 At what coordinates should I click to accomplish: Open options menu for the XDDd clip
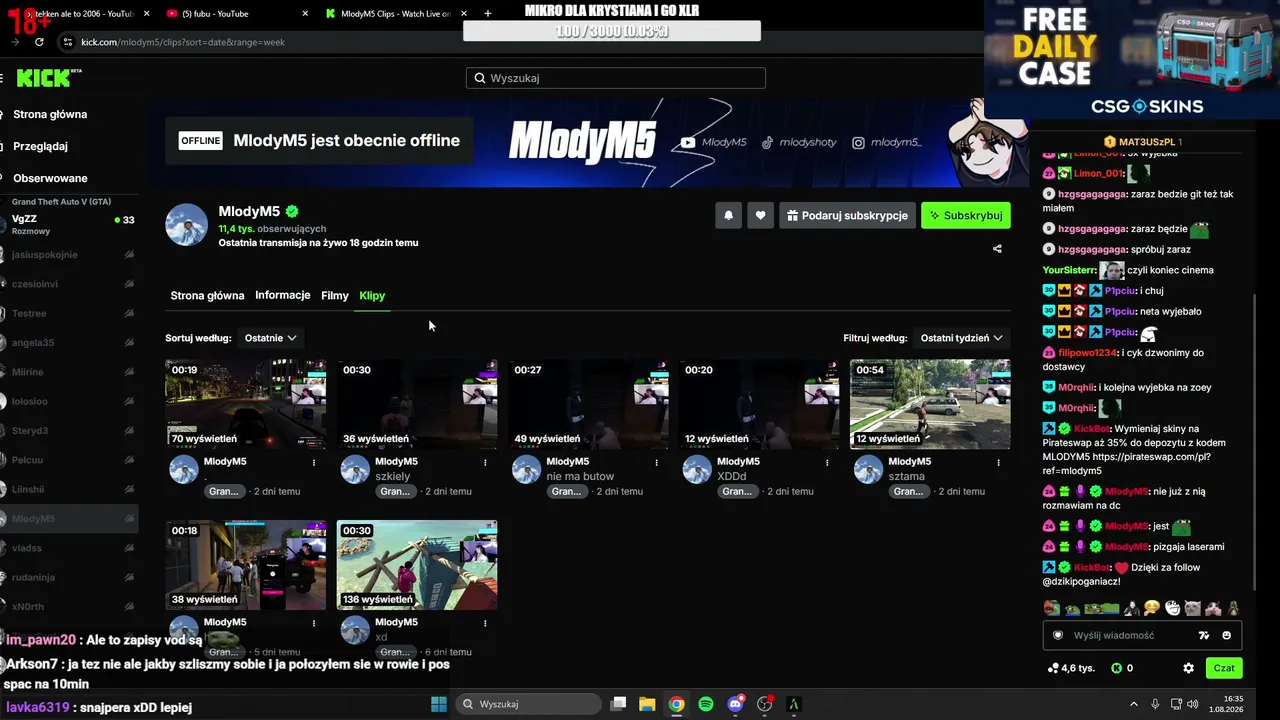[x=827, y=463]
